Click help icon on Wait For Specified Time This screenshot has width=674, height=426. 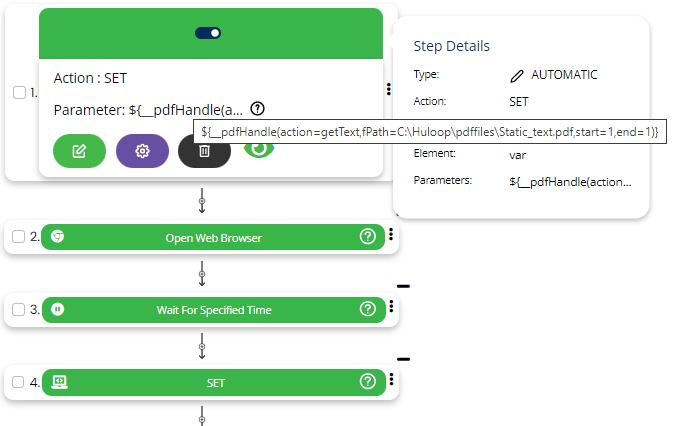click(x=367, y=309)
